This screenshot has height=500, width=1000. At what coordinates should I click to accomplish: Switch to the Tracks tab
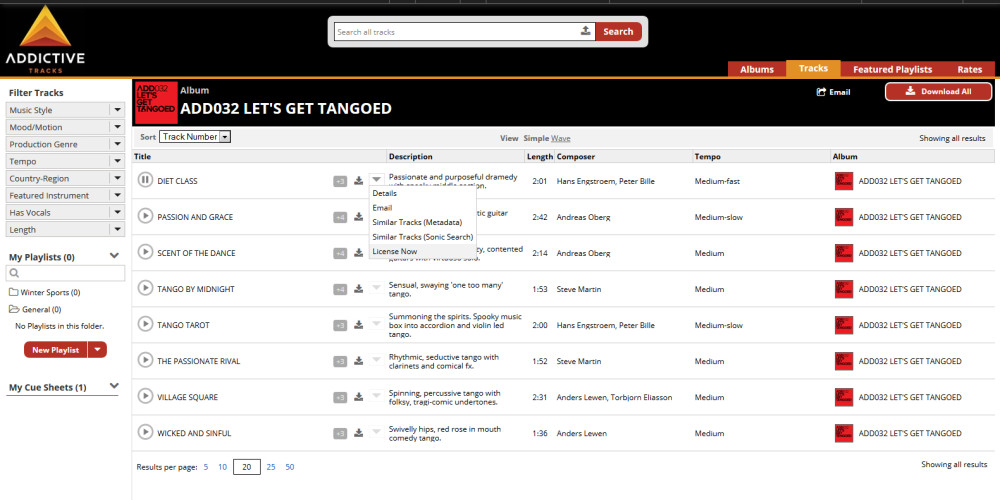(813, 68)
